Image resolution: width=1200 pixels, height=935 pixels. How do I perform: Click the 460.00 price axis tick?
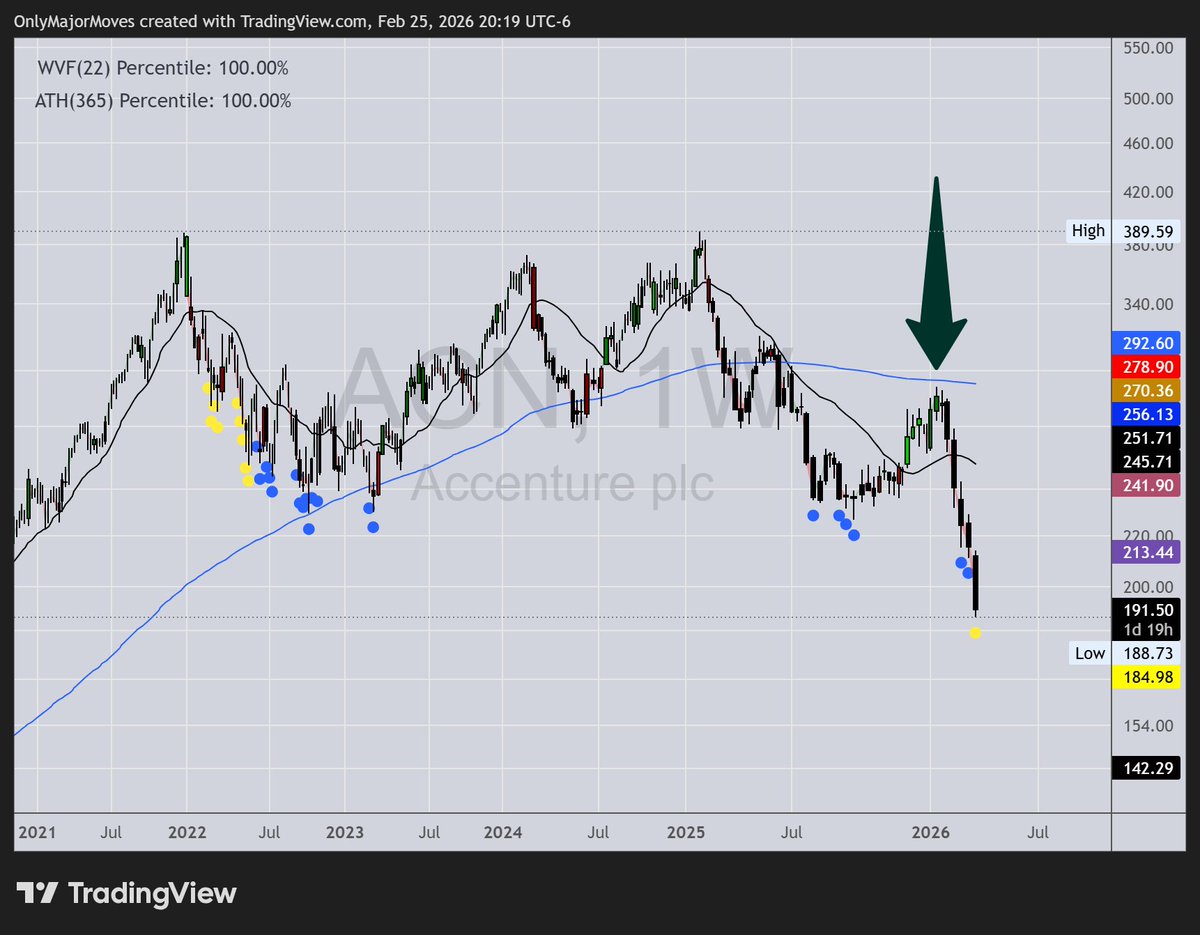[x=1146, y=143]
